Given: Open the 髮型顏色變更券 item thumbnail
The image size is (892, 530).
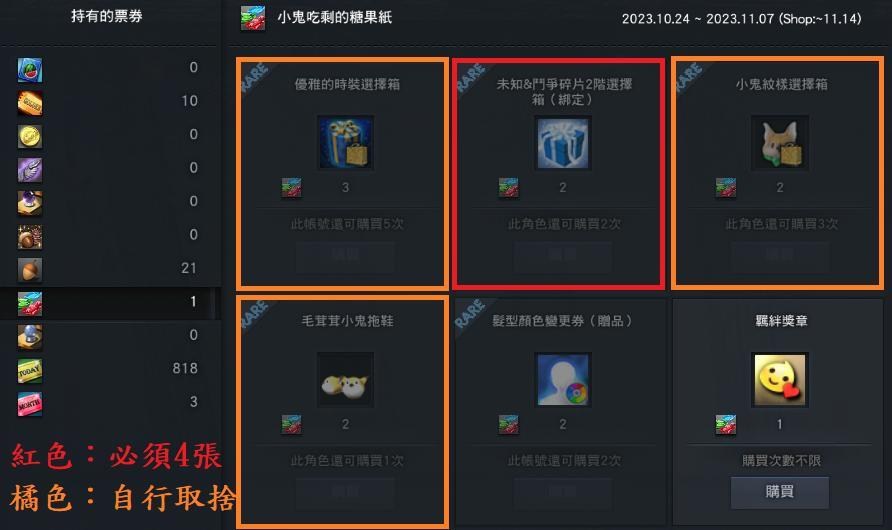Looking at the screenshot, I should click(x=563, y=379).
